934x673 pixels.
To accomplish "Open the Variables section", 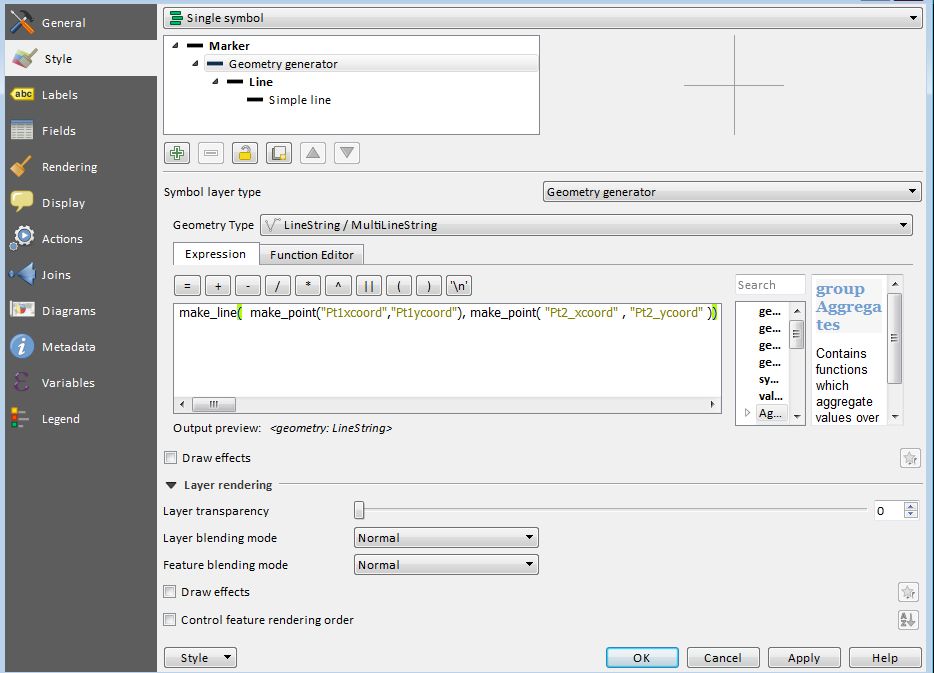I will (81, 383).
